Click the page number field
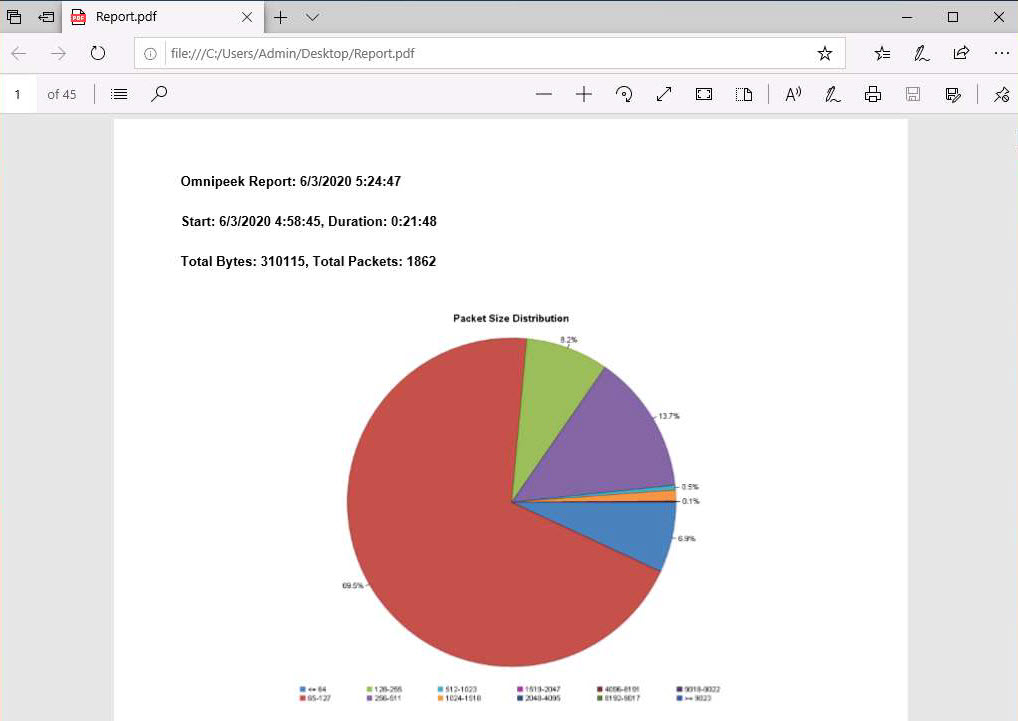This screenshot has height=721, width=1018. pos(18,95)
